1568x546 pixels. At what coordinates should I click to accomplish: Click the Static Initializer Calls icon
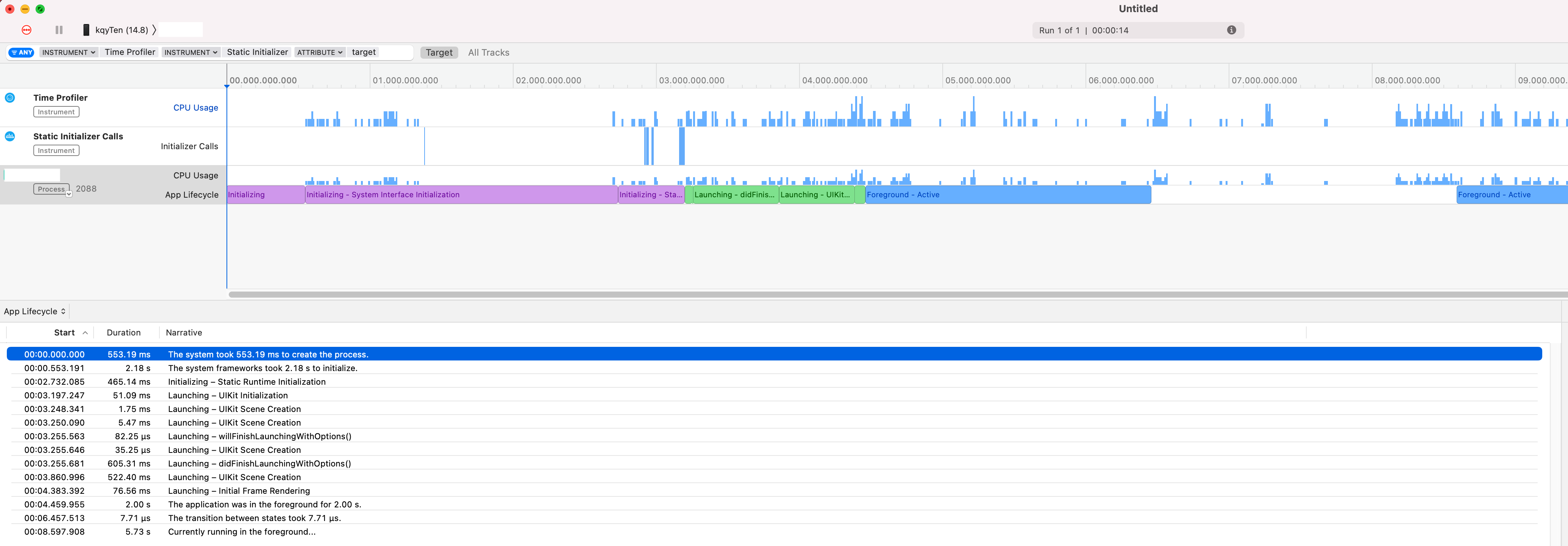pyautogui.click(x=10, y=136)
